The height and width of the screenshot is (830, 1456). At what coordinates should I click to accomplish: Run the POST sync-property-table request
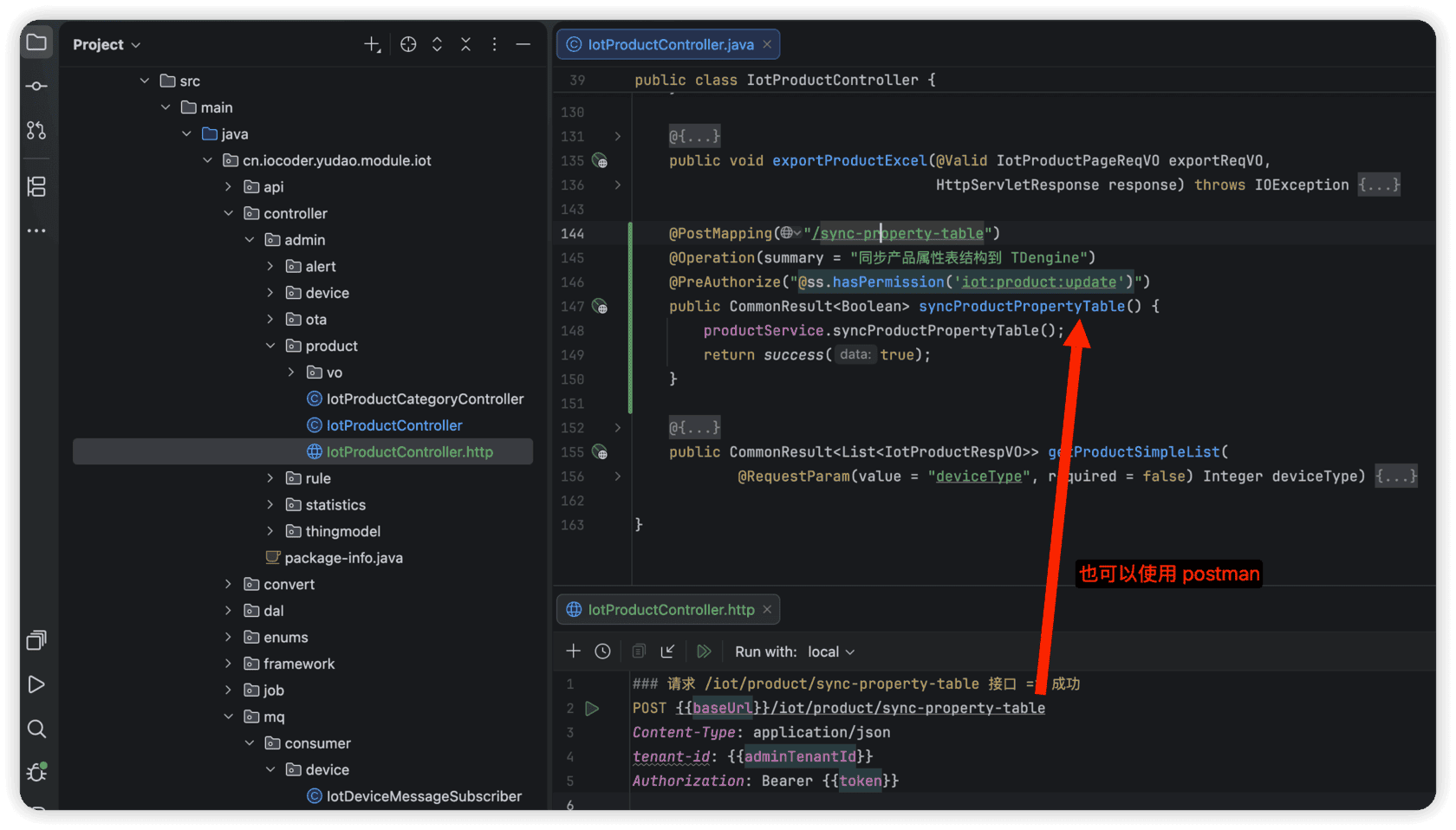(x=592, y=709)
